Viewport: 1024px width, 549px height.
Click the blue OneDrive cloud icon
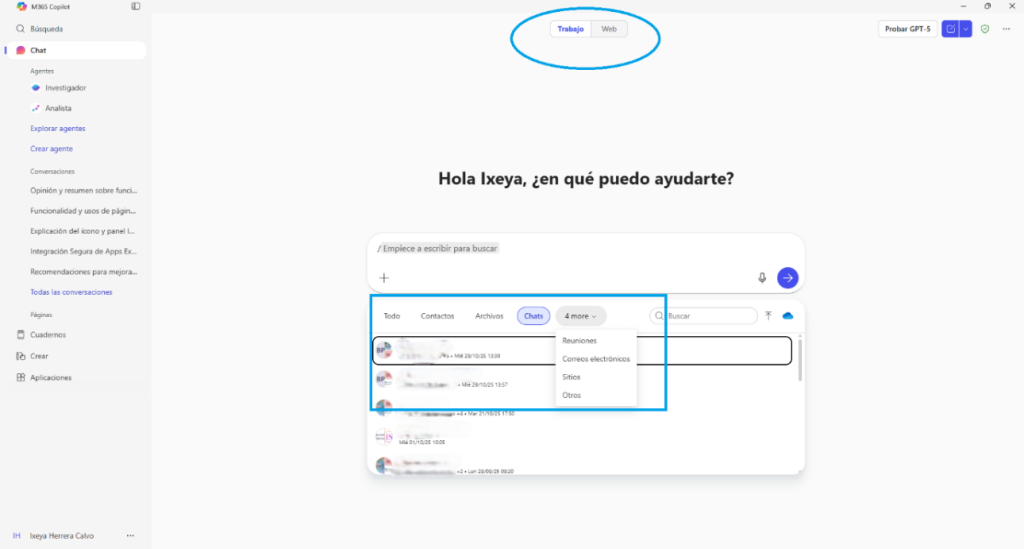(788, 316)
